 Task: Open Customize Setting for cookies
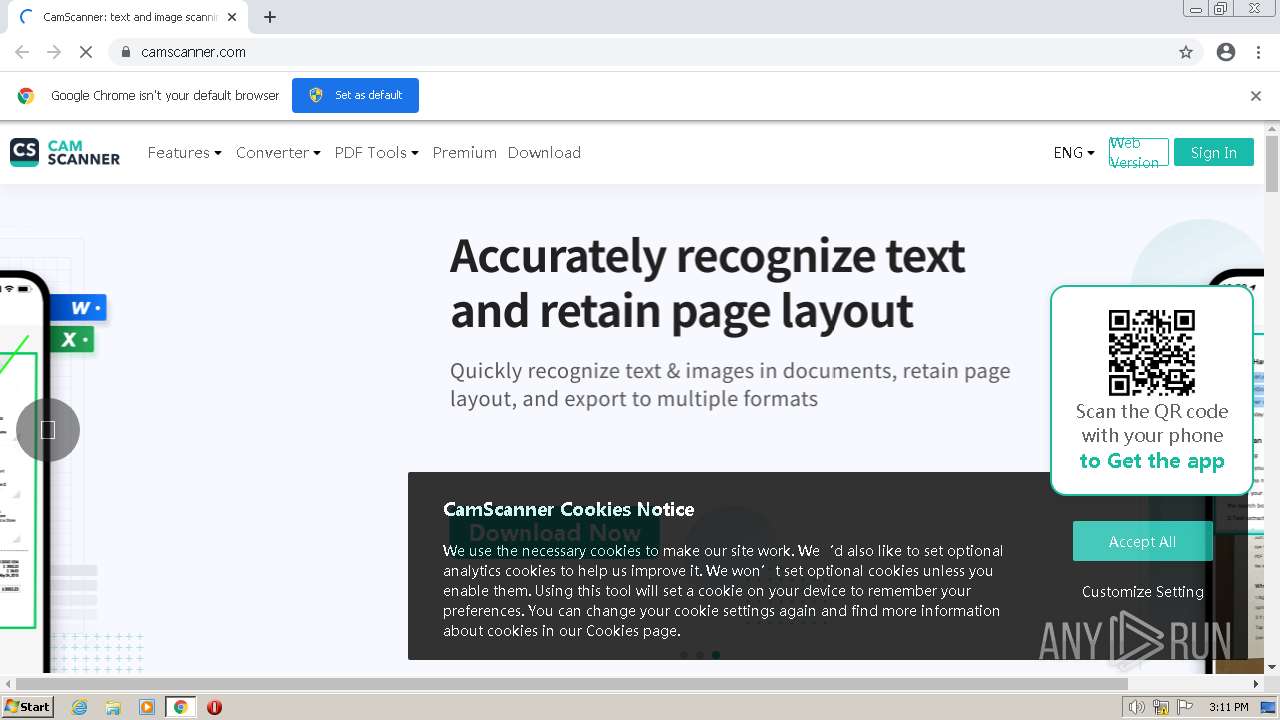(1142, 591)
